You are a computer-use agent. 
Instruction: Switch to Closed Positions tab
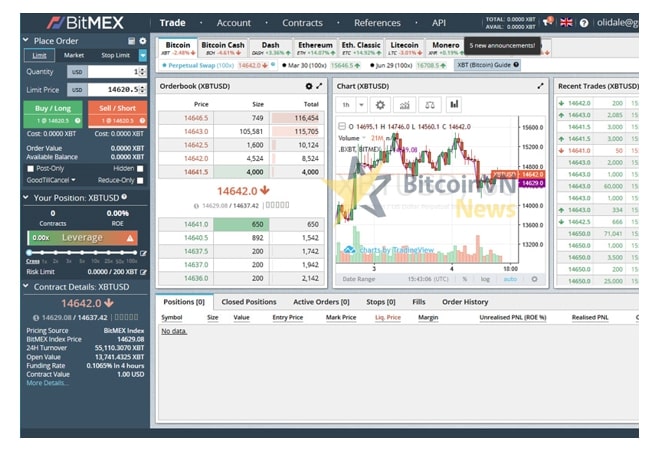[x=249, y=302]
